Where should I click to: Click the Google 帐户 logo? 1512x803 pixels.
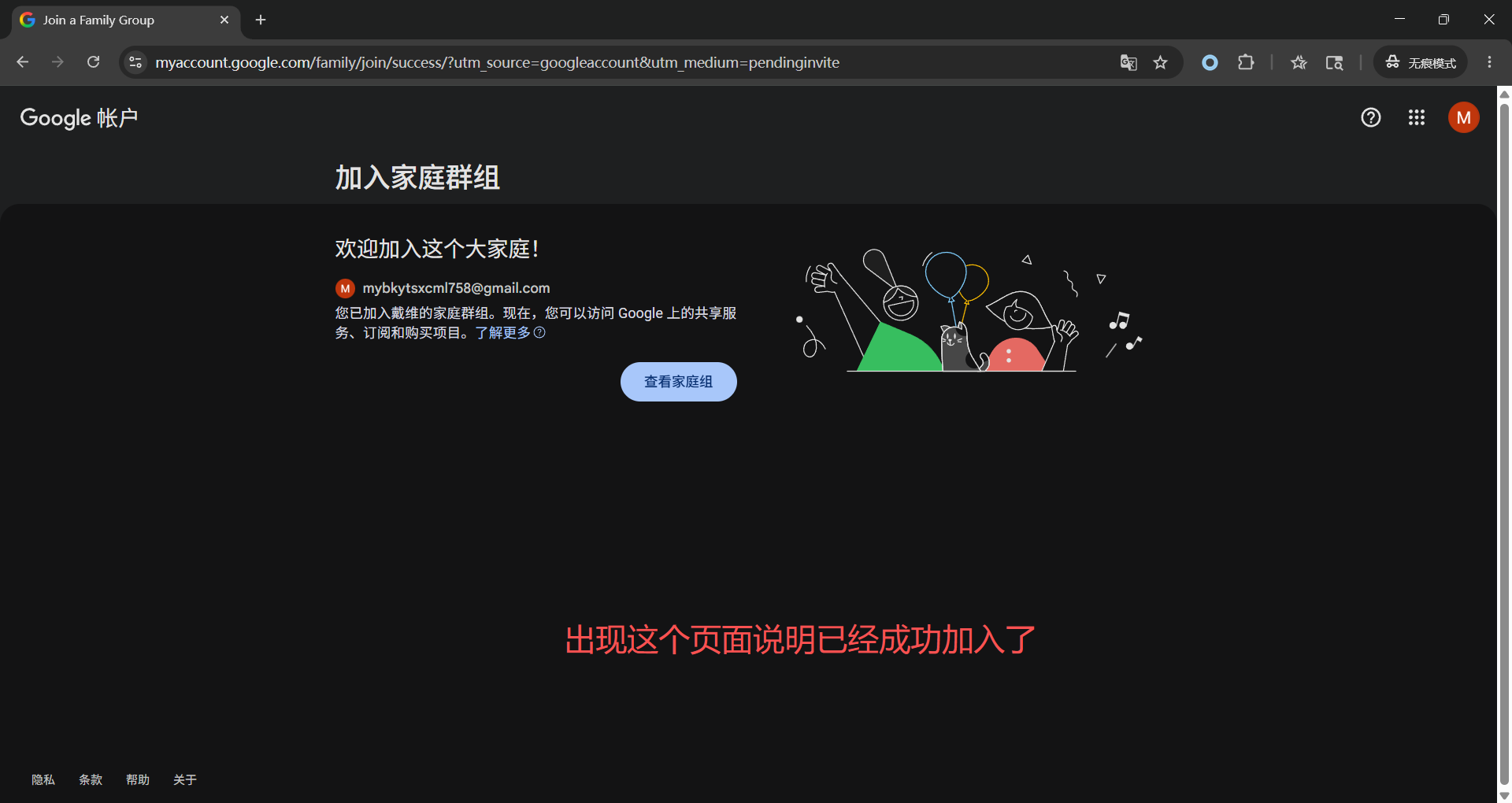(79, 117)
